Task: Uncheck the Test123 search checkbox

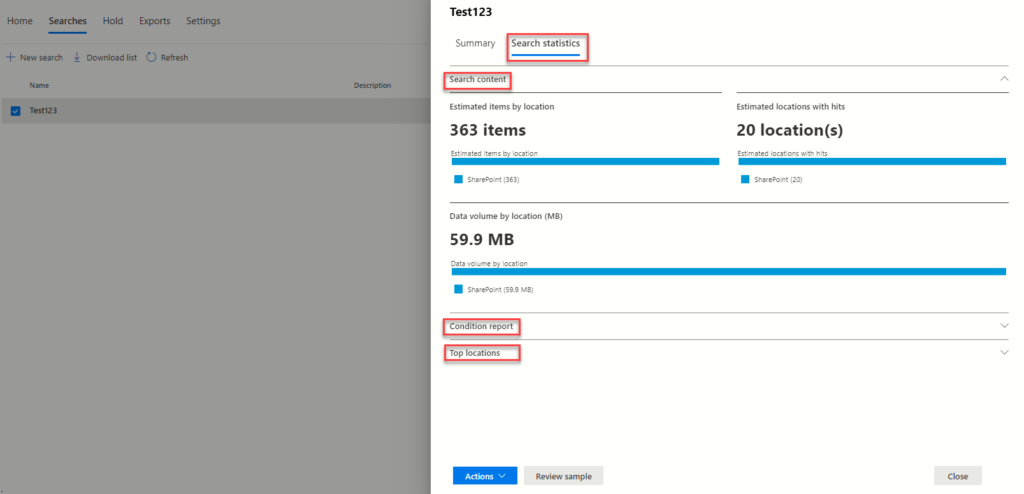Action: 15,111
